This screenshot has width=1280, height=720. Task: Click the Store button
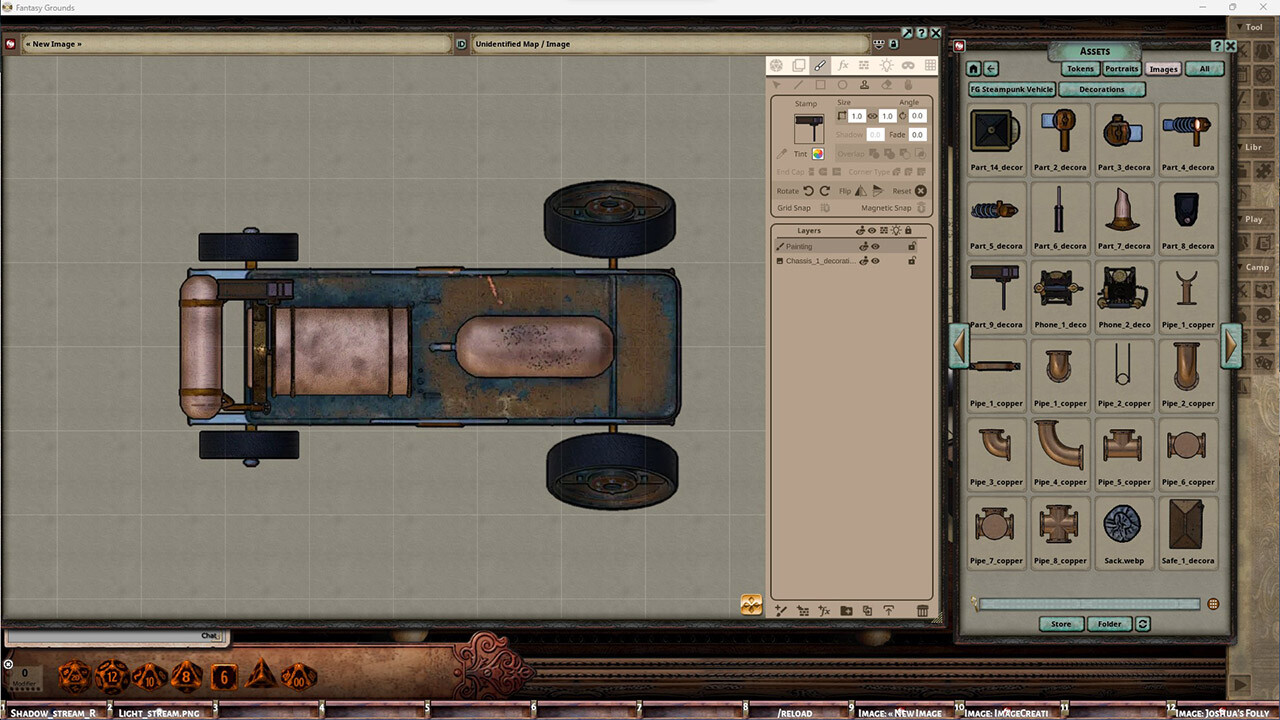(1060, 624)
